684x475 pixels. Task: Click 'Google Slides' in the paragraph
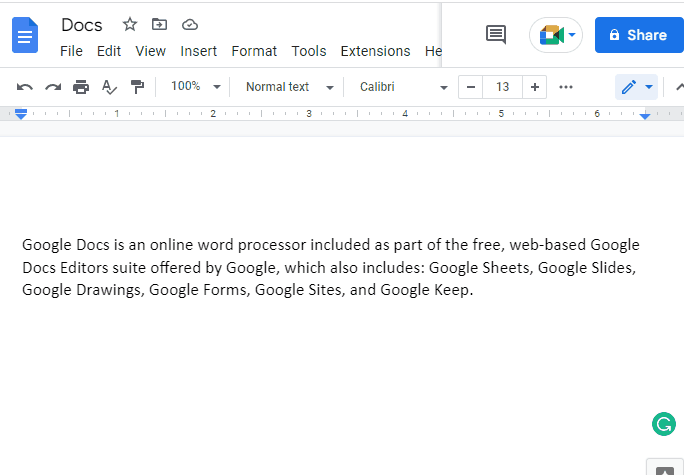[x=585, y=267]
